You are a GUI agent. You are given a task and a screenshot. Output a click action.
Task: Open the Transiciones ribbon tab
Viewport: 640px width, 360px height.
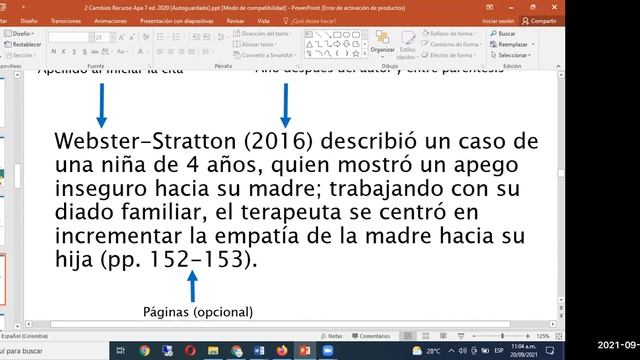(x=66, y=21)
